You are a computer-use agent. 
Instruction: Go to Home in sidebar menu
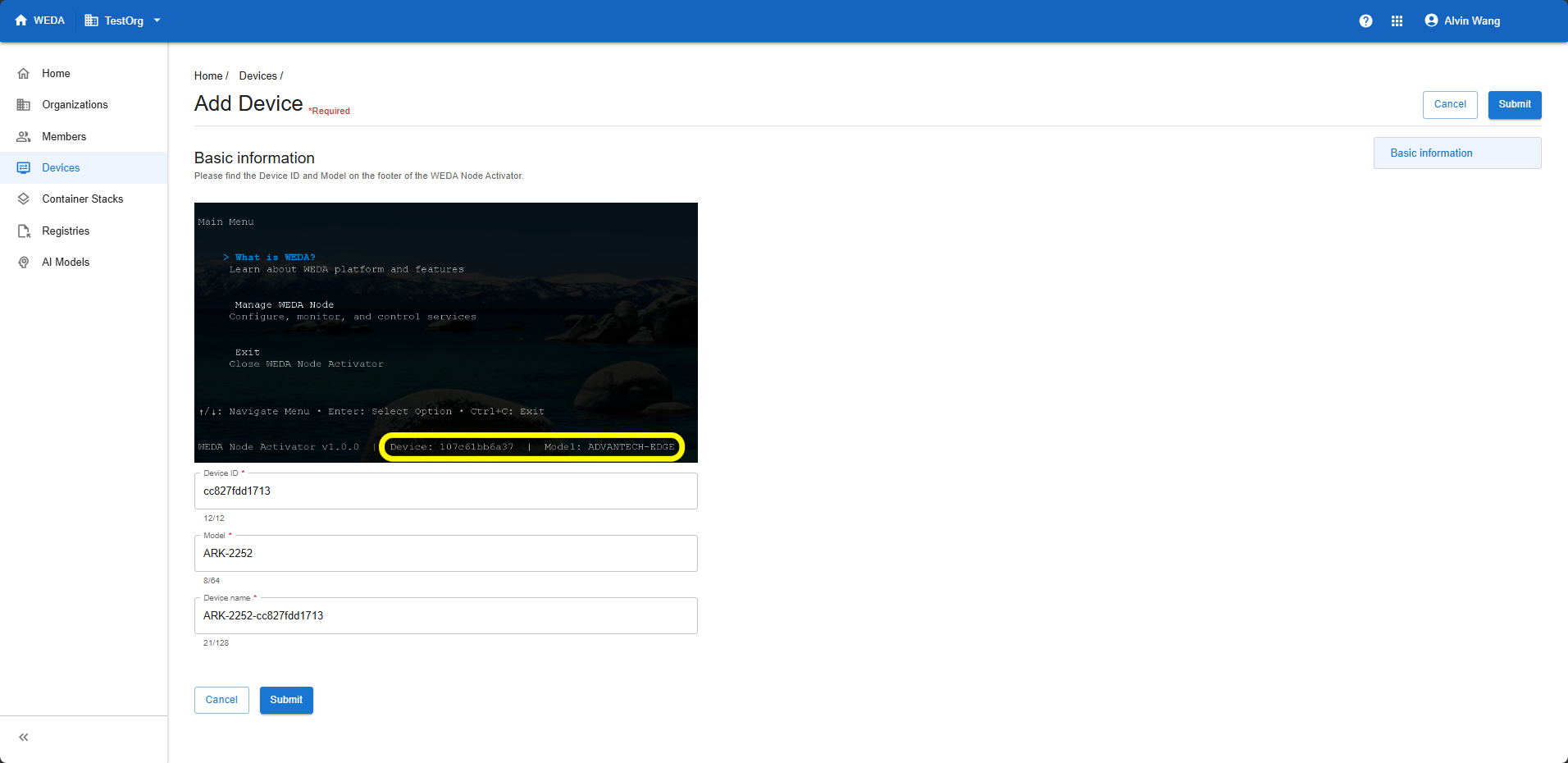click(x=84, y=73)
